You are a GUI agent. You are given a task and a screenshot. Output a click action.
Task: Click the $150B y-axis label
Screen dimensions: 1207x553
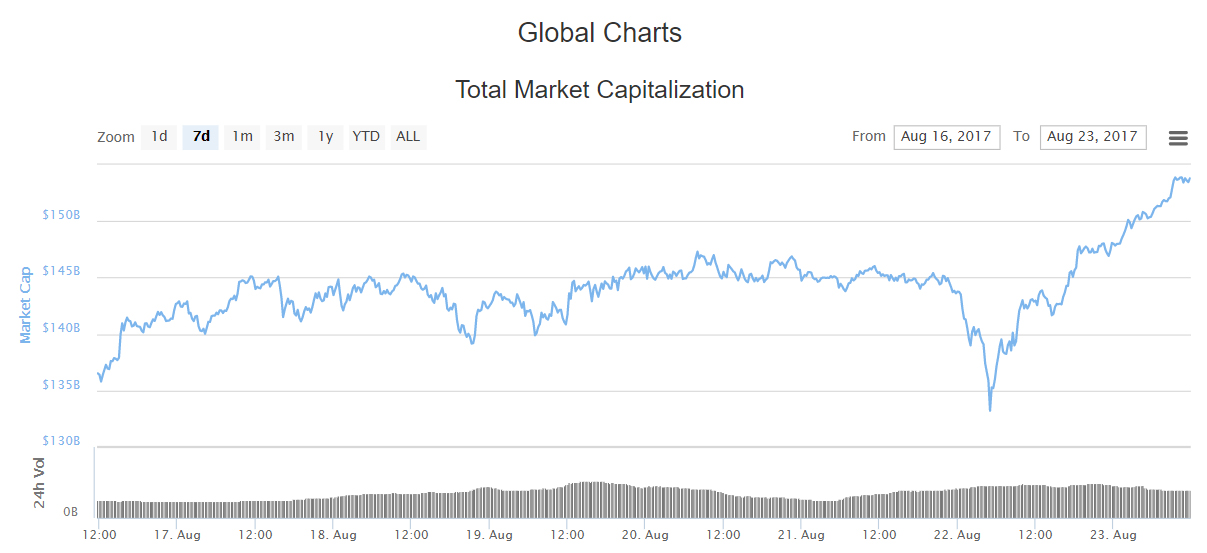60,216
